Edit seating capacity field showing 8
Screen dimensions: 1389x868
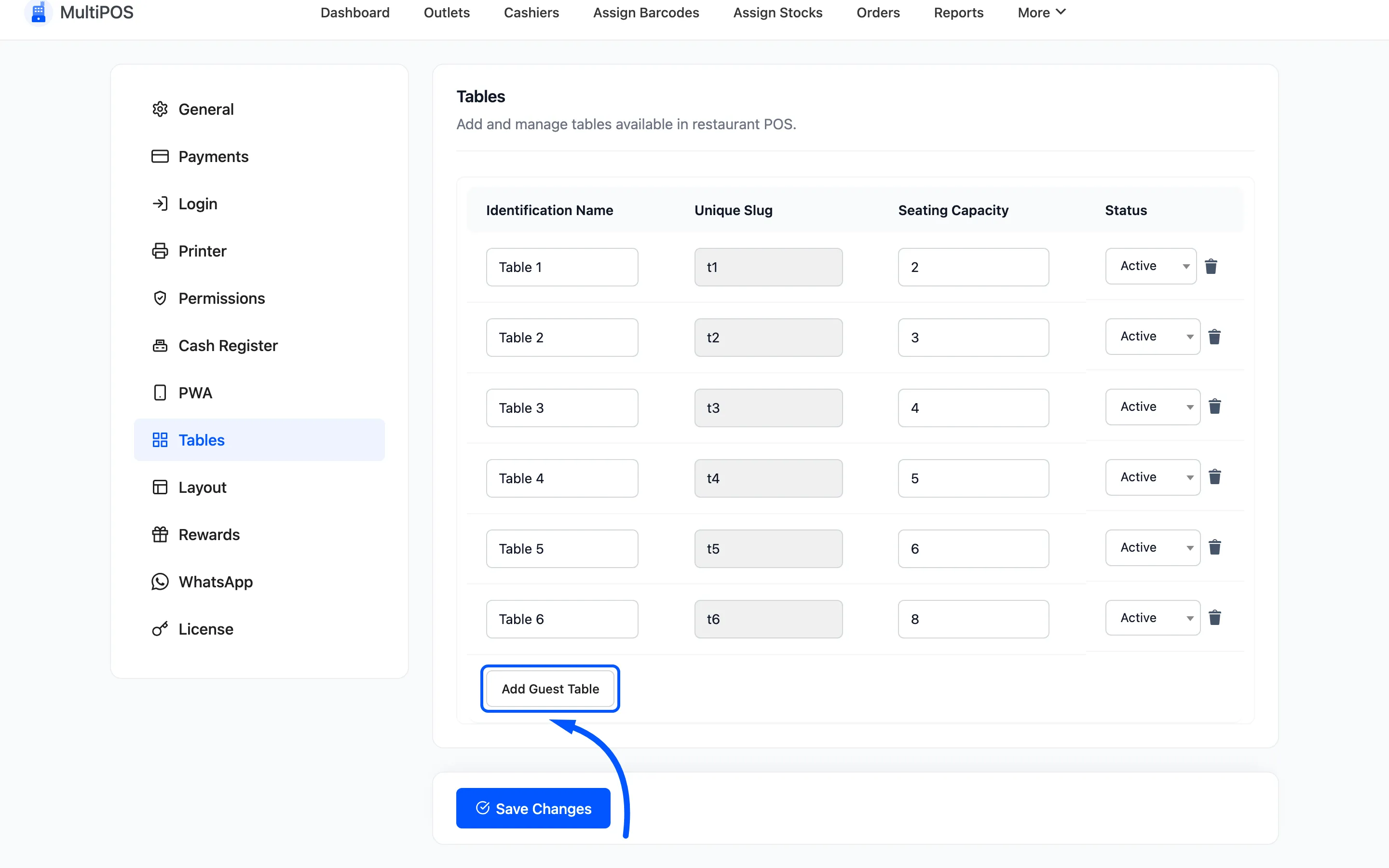[x=973, y=619]
